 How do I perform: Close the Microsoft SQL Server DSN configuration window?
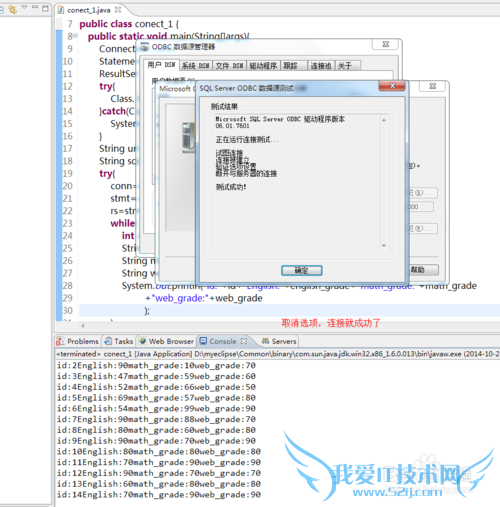[x=432, y=86]
